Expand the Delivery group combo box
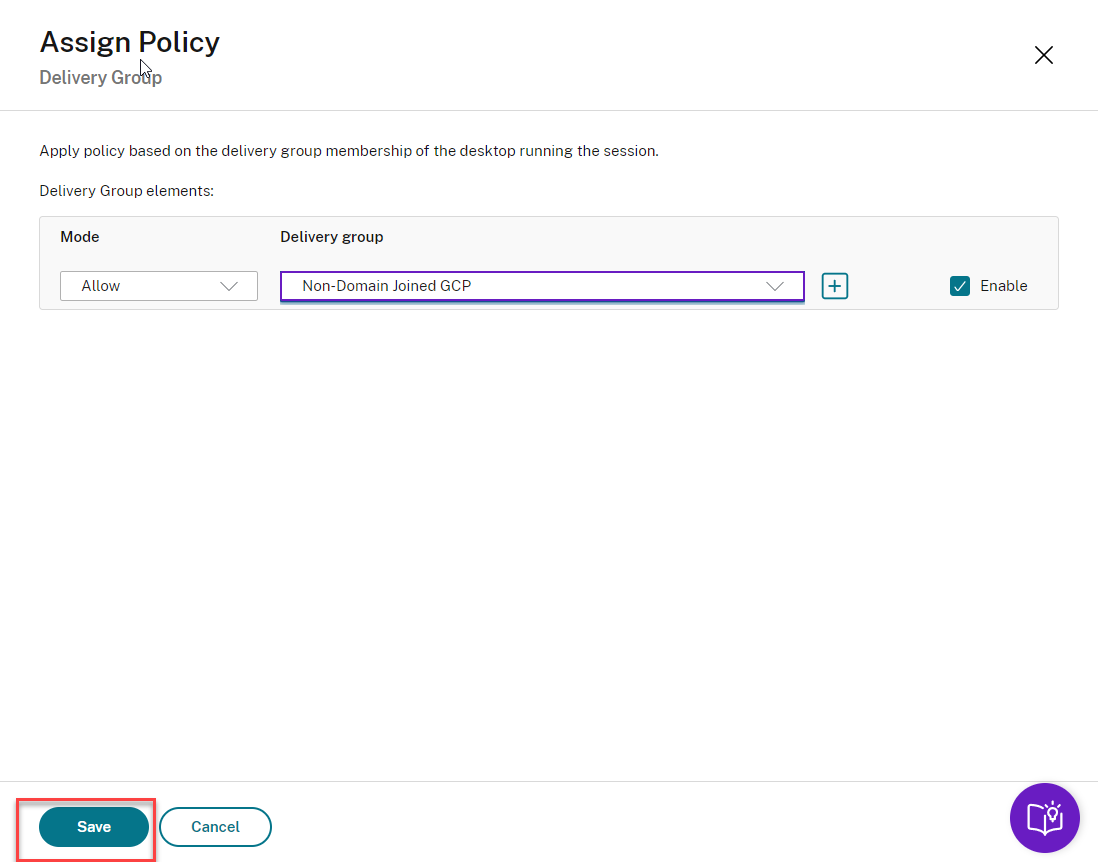The height and width of the screenshot is (862, 1098). [542, 286]
